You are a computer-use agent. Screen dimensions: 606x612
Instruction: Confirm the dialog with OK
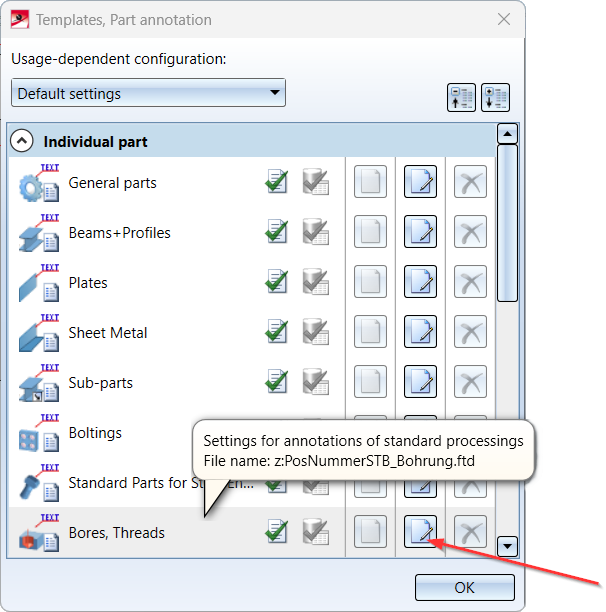pyautogui.click(x=464, y=587)
